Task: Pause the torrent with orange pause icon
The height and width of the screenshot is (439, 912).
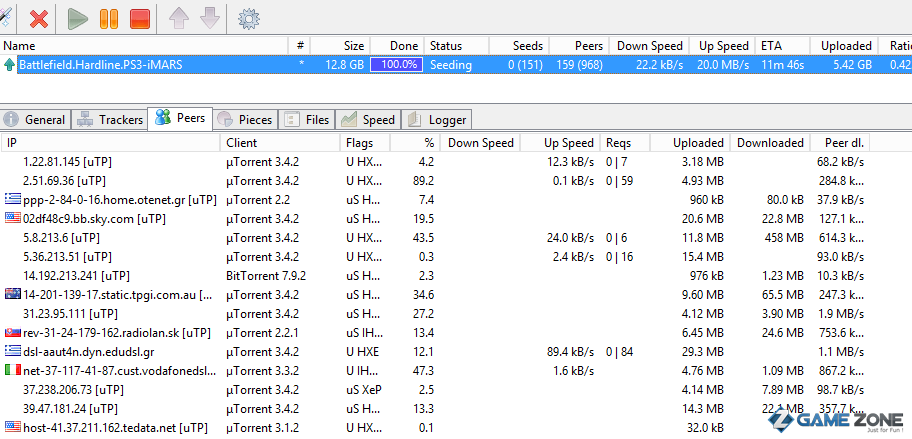Action: click(109, 19)
